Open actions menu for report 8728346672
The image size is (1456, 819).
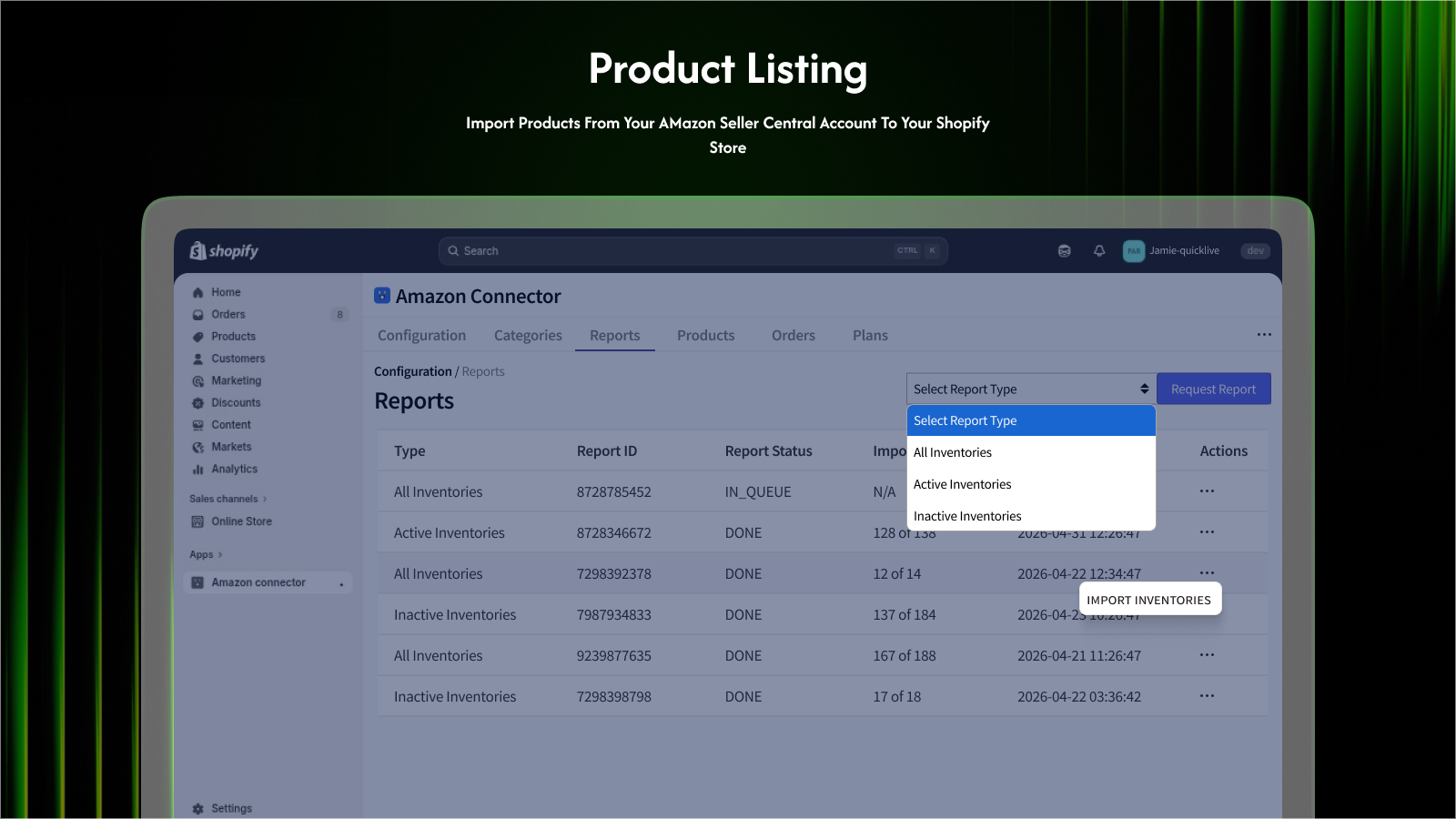1207,532
